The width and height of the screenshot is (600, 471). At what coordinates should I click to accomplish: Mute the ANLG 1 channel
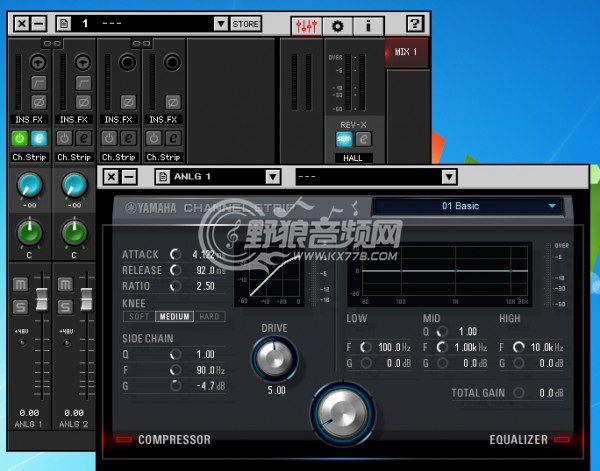pyautogui.click(x=20, y=284)
